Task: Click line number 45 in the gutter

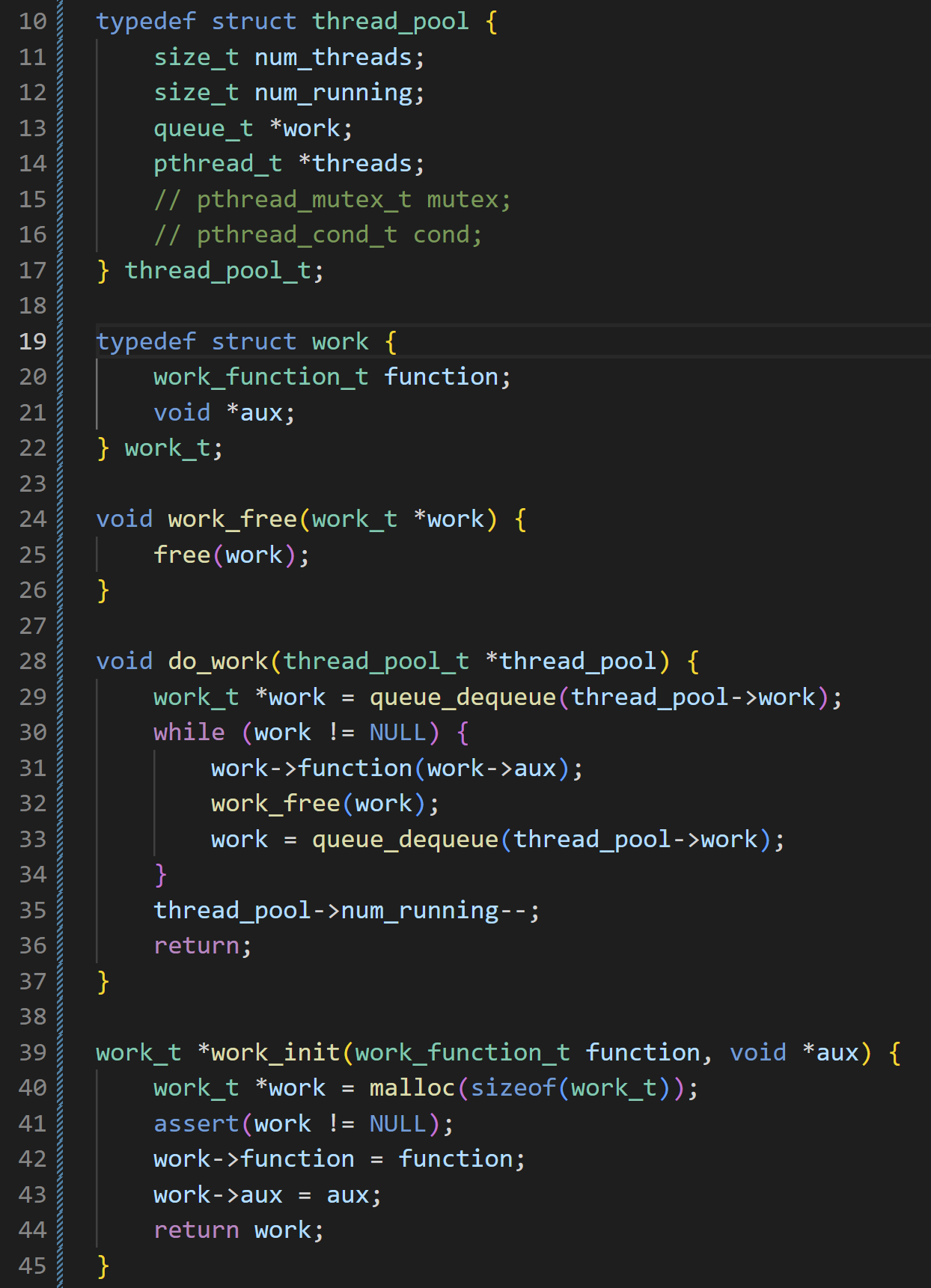Action: coord(32,1266)
